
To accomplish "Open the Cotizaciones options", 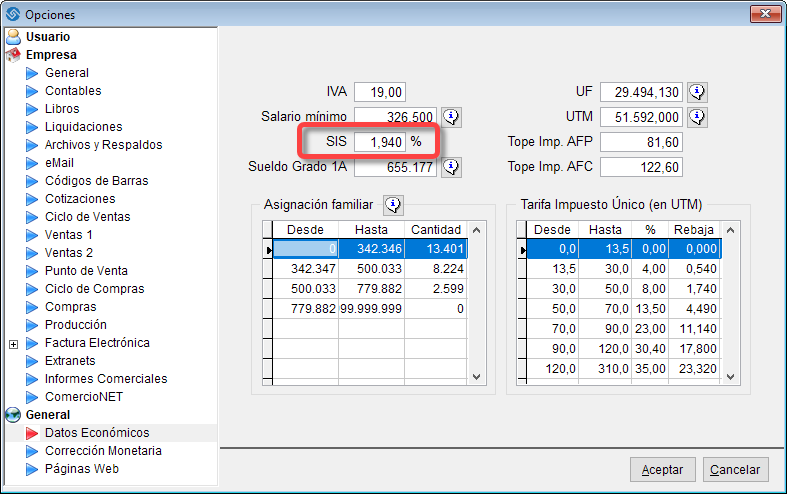I will pyautogui.click(x=80, y=199).
